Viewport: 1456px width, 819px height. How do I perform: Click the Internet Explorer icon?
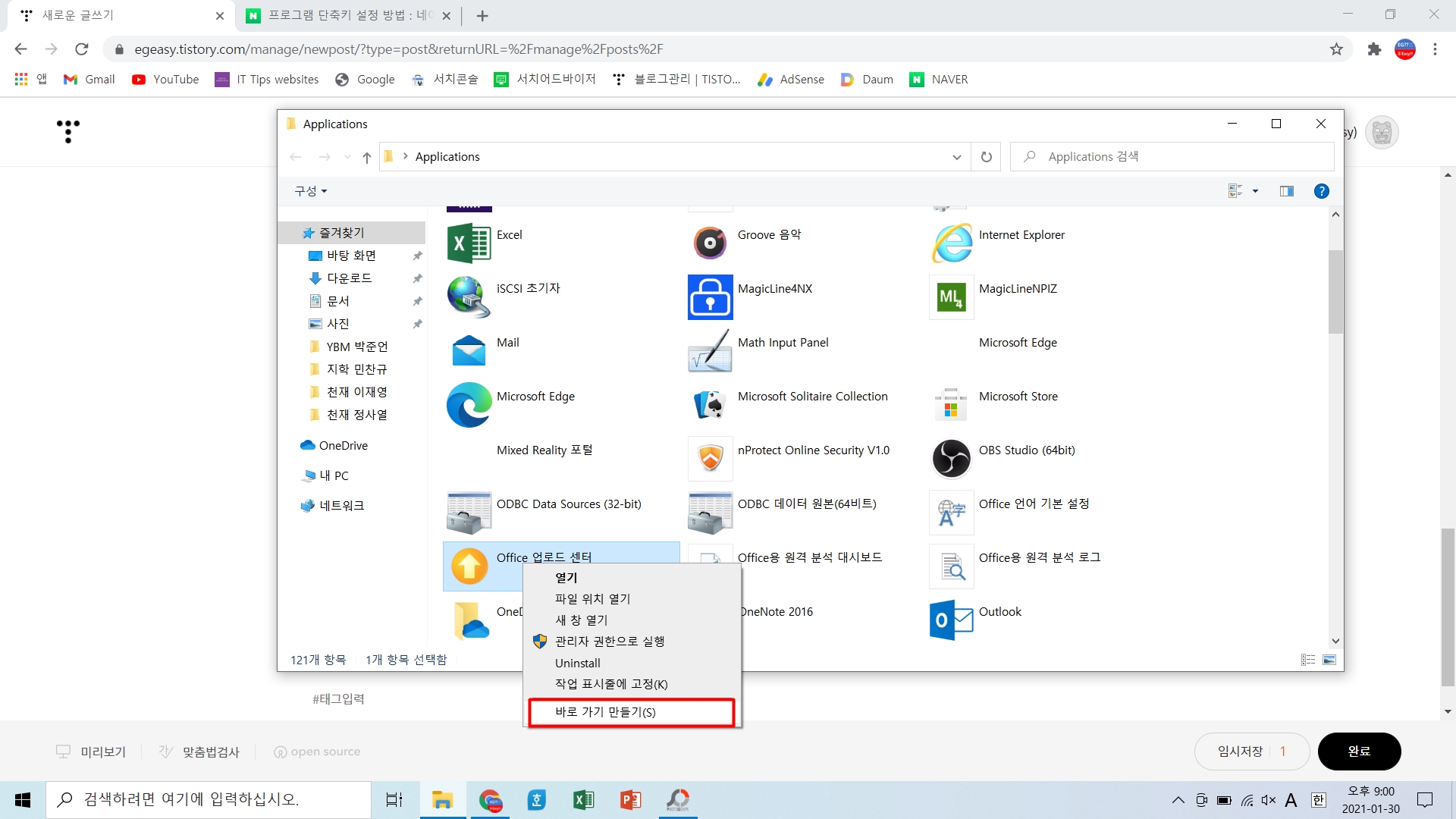click(951, 243)
